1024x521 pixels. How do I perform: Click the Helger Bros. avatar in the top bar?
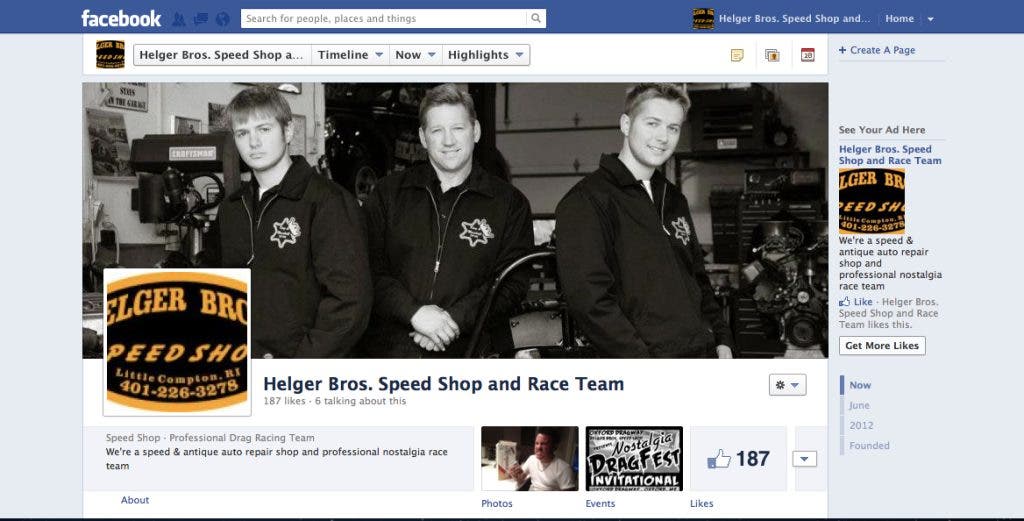tap(703, 18)
